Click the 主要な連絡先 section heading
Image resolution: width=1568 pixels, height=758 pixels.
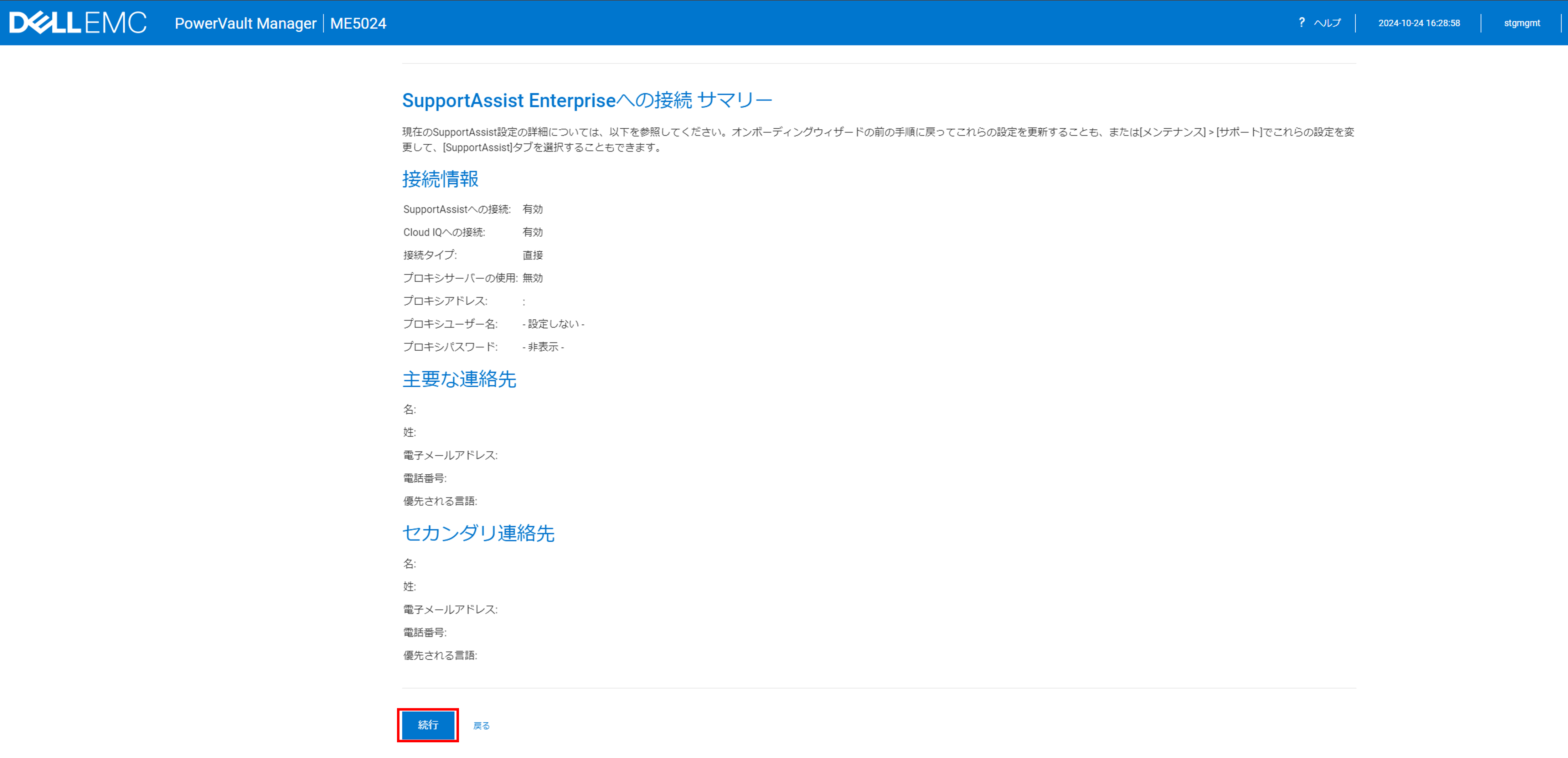pos(459,379)
